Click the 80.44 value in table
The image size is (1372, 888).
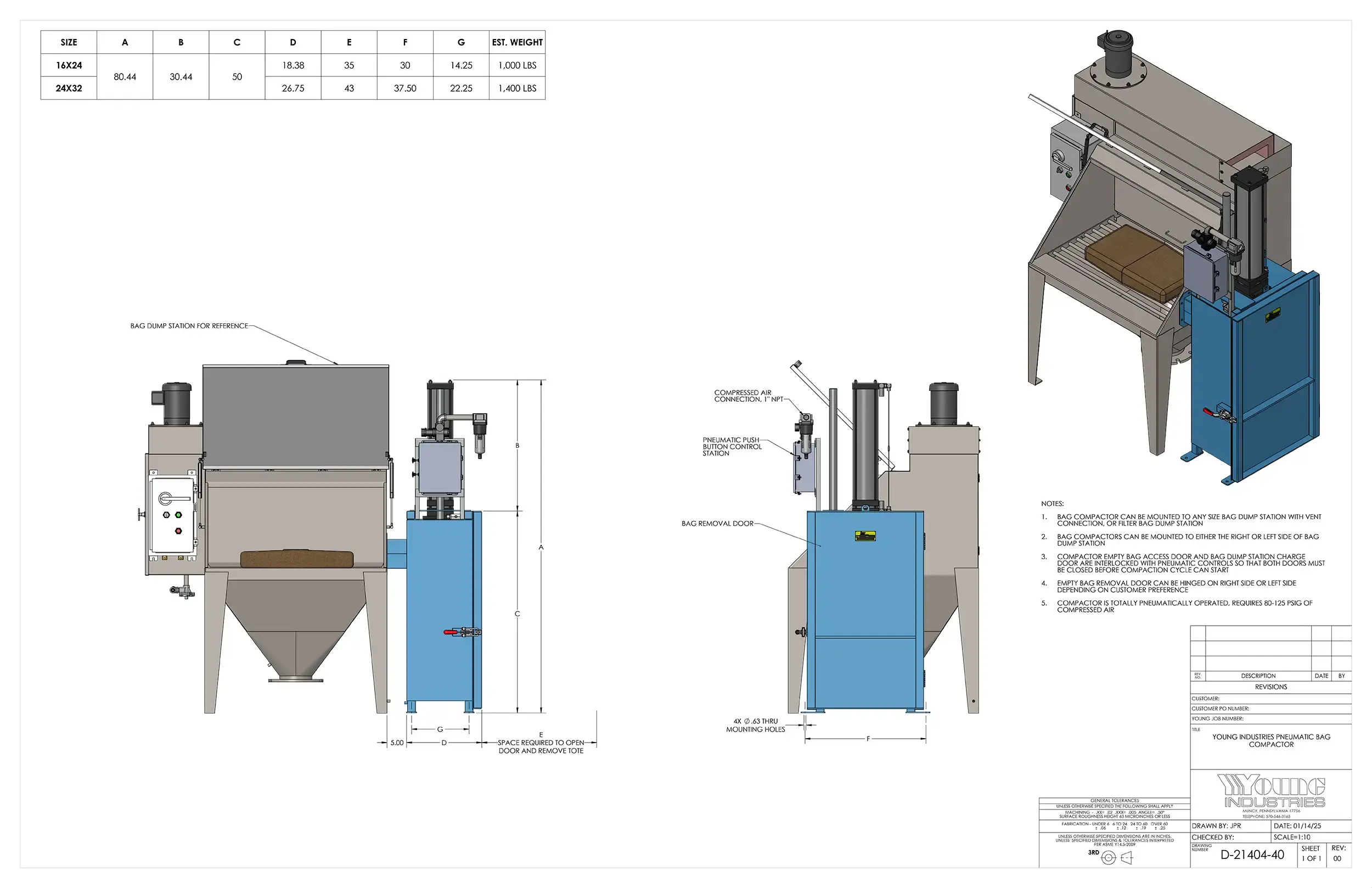click(x=125, y=77)
